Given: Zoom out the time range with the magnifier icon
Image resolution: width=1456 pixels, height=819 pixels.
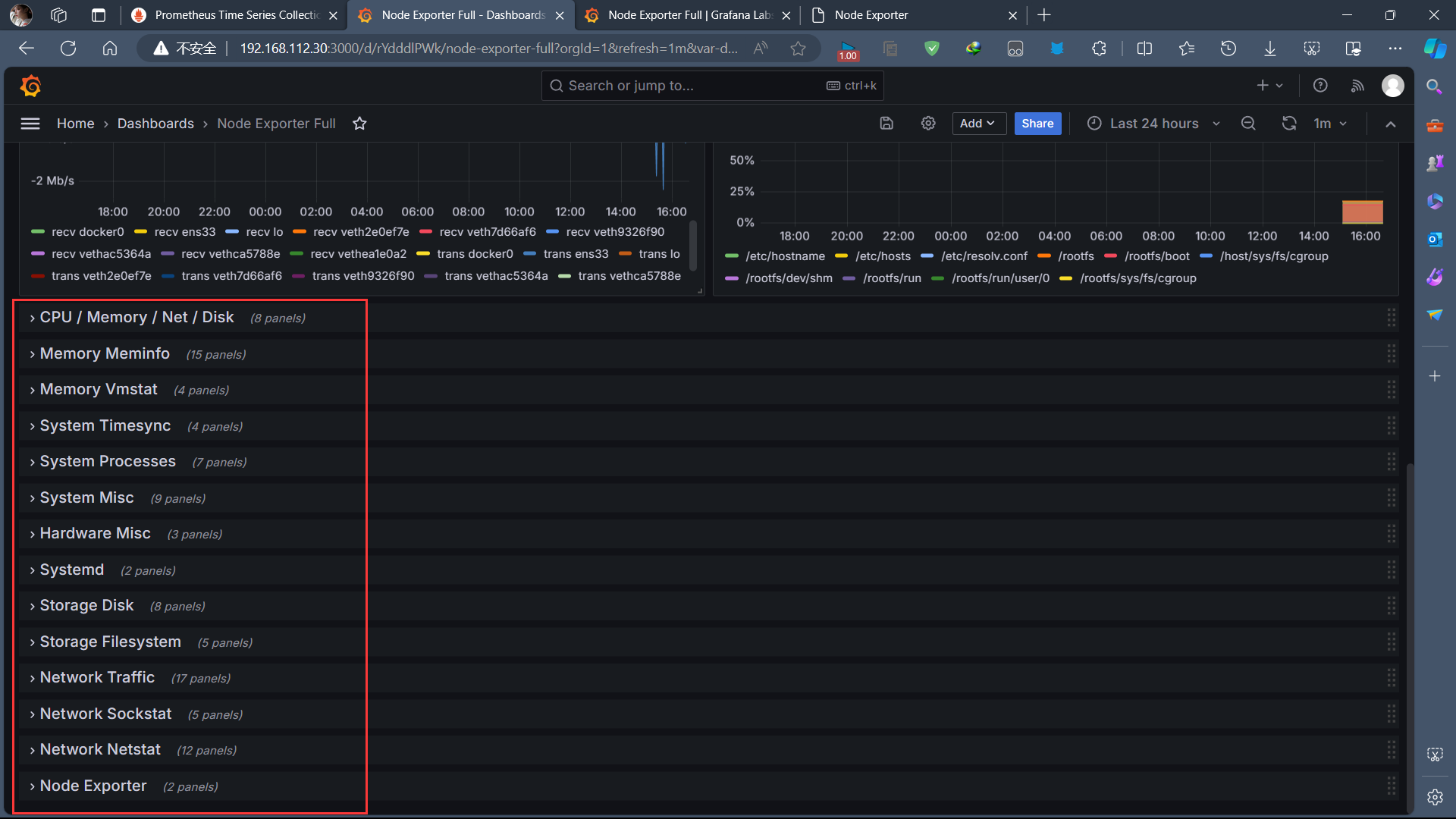Looking at the screenshot, I should 1248,123.
